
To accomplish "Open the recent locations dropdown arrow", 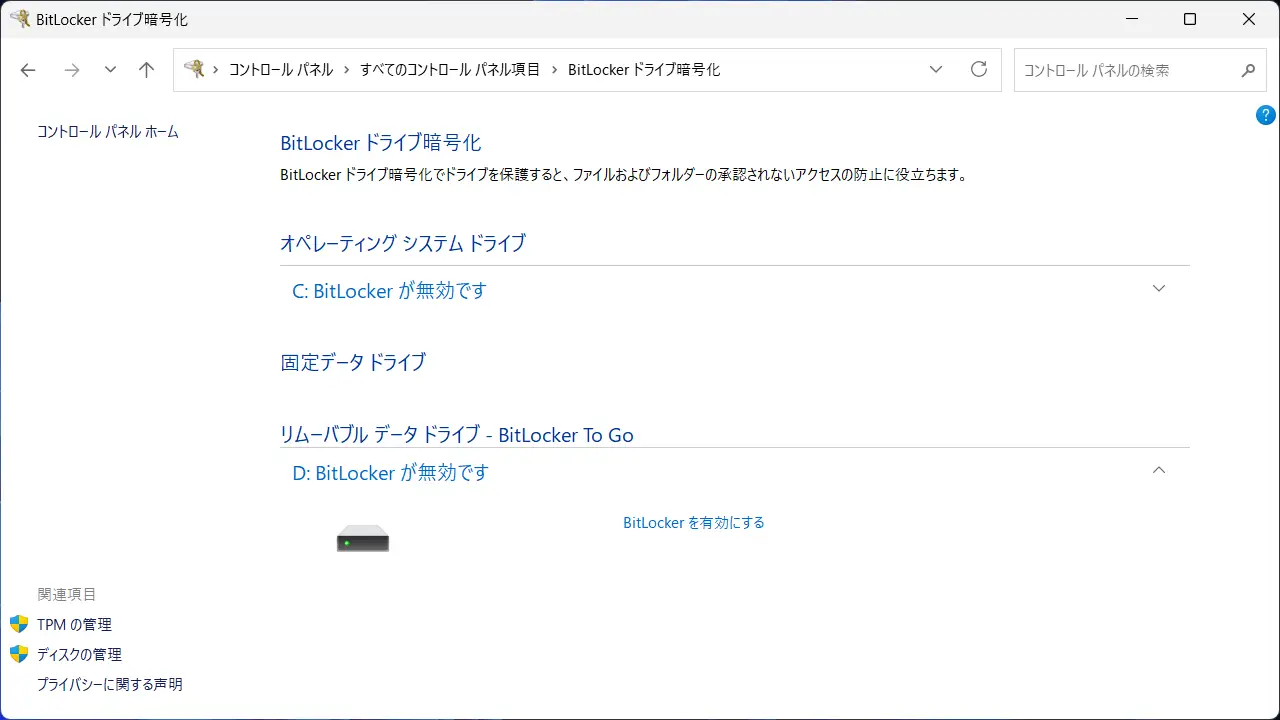I will 110,70.
